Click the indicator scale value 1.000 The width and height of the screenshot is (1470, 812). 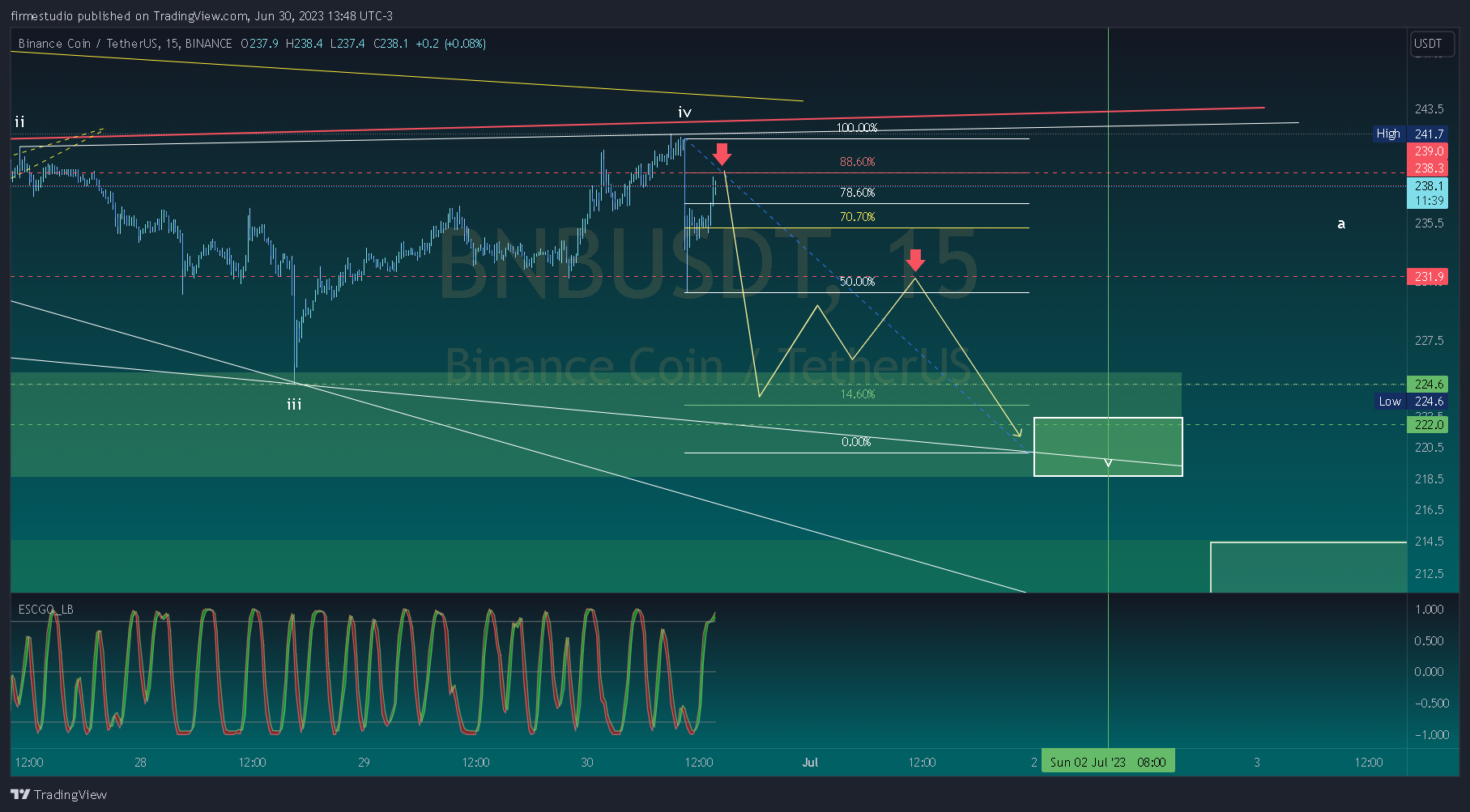pos(1429,610)
